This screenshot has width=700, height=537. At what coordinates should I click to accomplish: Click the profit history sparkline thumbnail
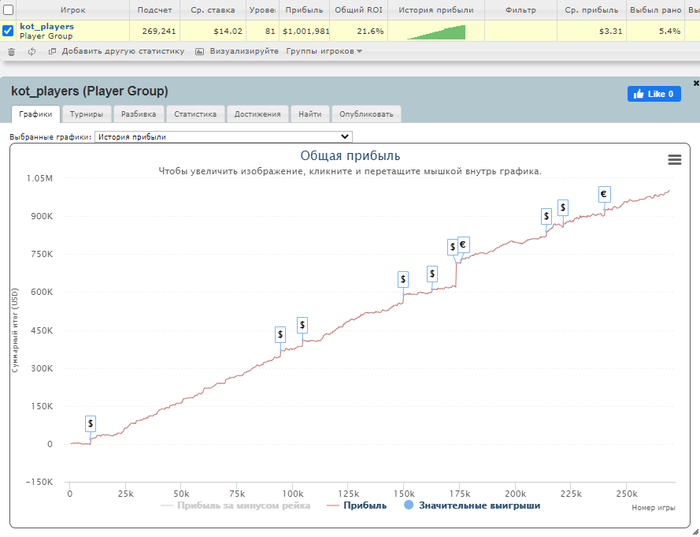pos(436,32)
